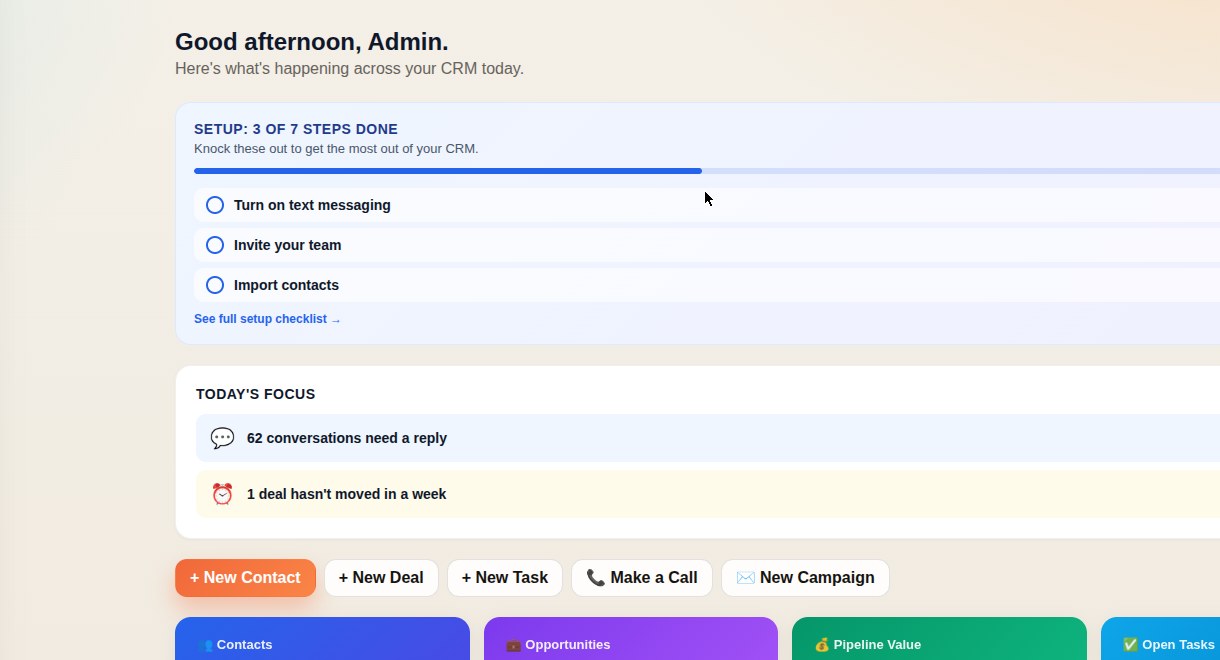1220x660 pixels.
Task: Open the Contacts stat card
Action: 322,639
